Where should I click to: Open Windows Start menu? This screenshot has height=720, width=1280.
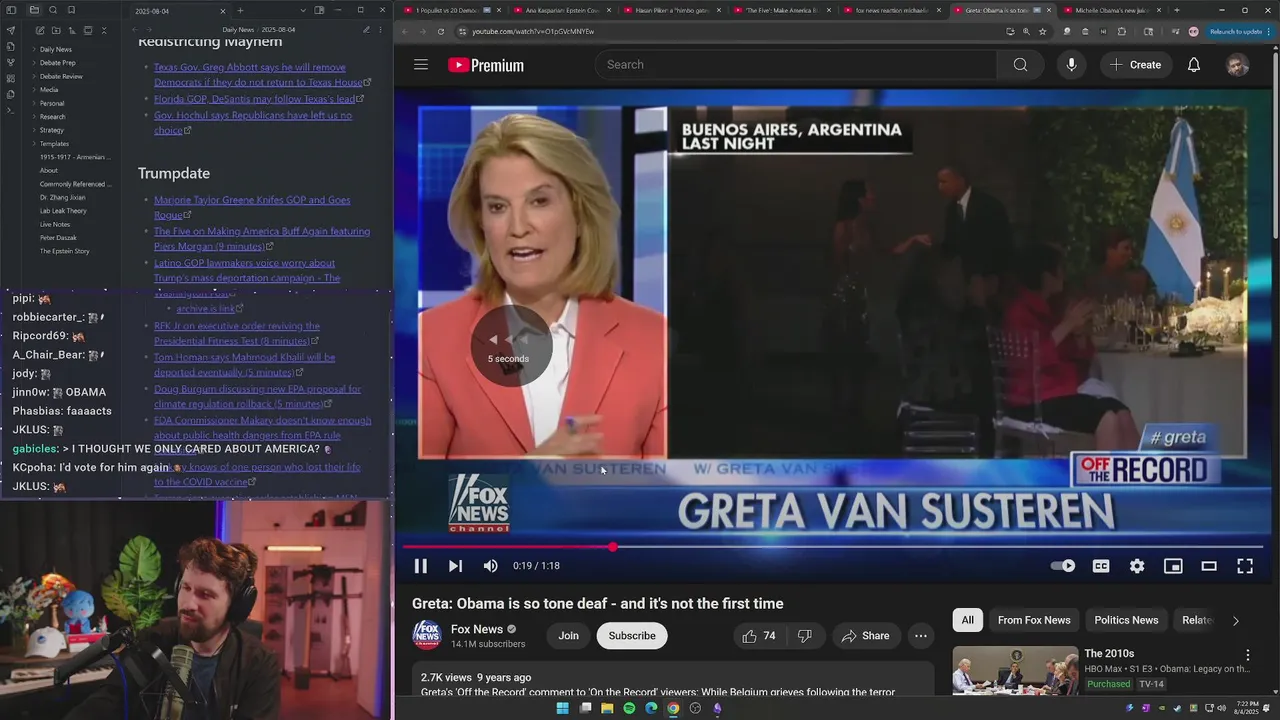coord(562,708)
